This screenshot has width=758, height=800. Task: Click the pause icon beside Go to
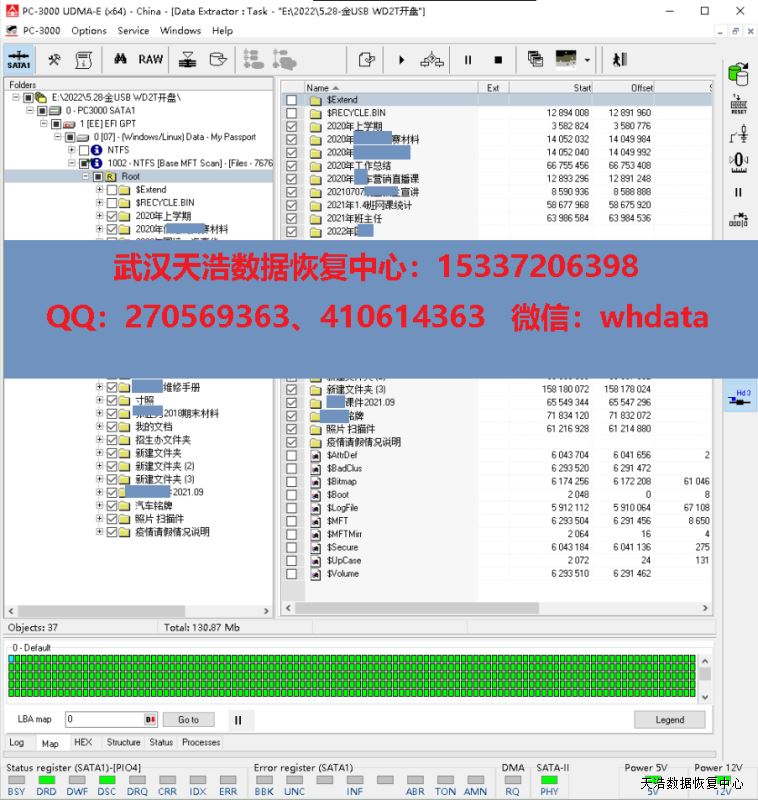[x=237, y=719]
